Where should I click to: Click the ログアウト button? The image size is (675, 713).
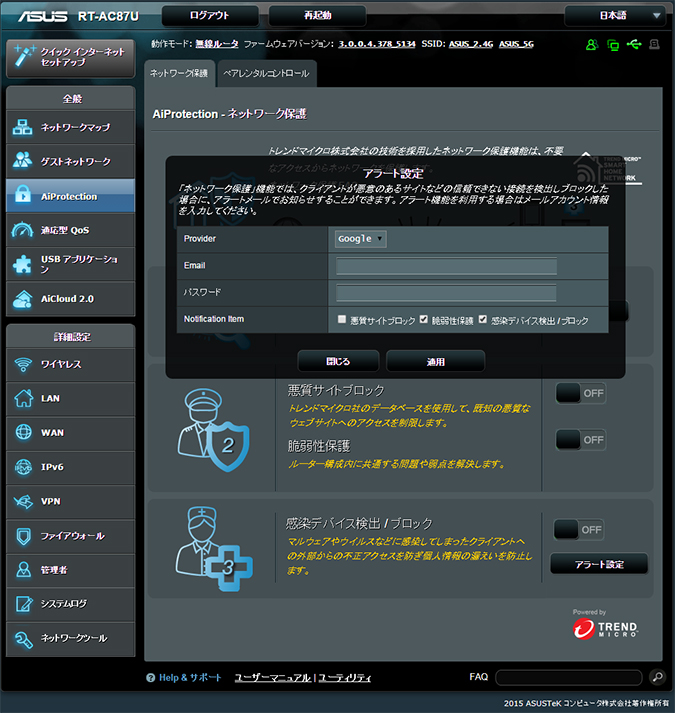[210, 16]
